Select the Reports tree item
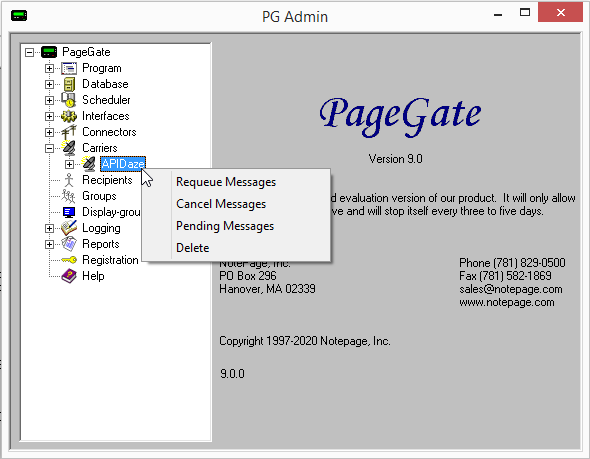590x459 pixels. tap(100, 244)
